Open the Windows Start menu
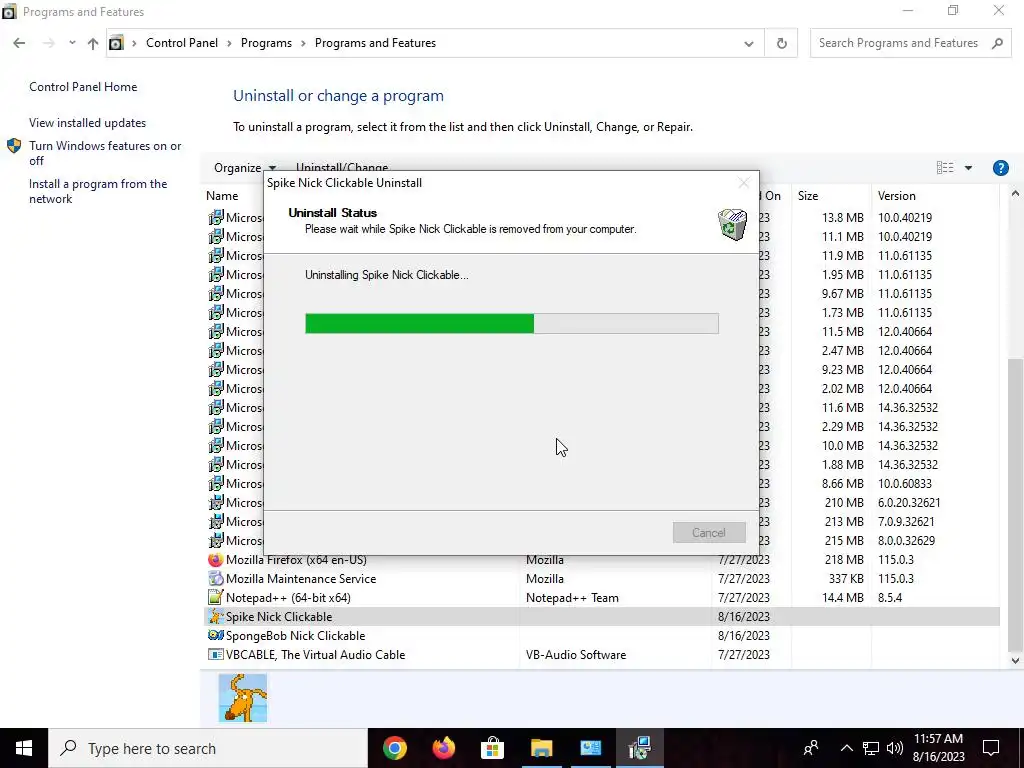 pos(24,748)
